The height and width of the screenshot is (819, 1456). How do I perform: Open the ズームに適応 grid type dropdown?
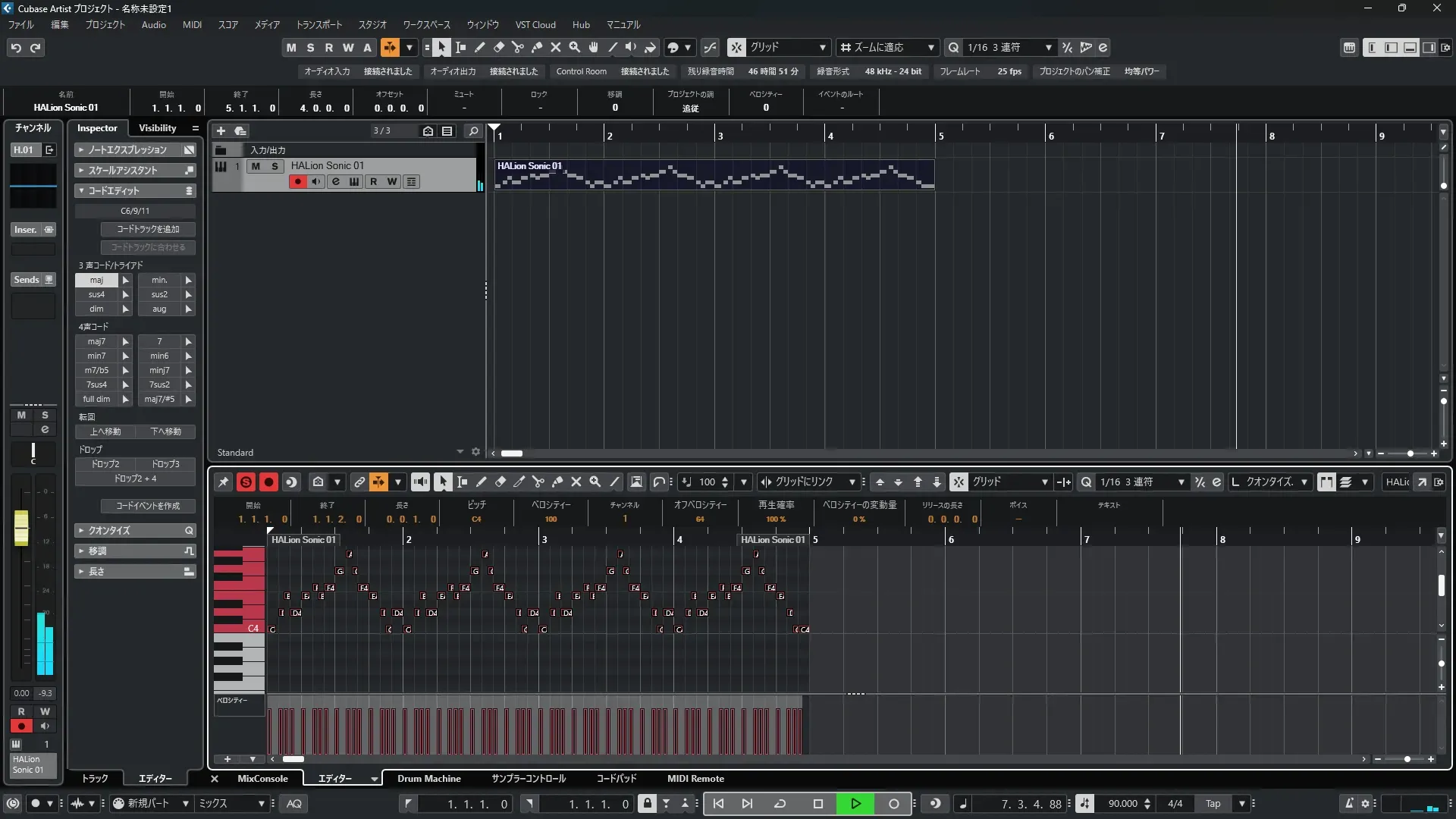[930, 48]
